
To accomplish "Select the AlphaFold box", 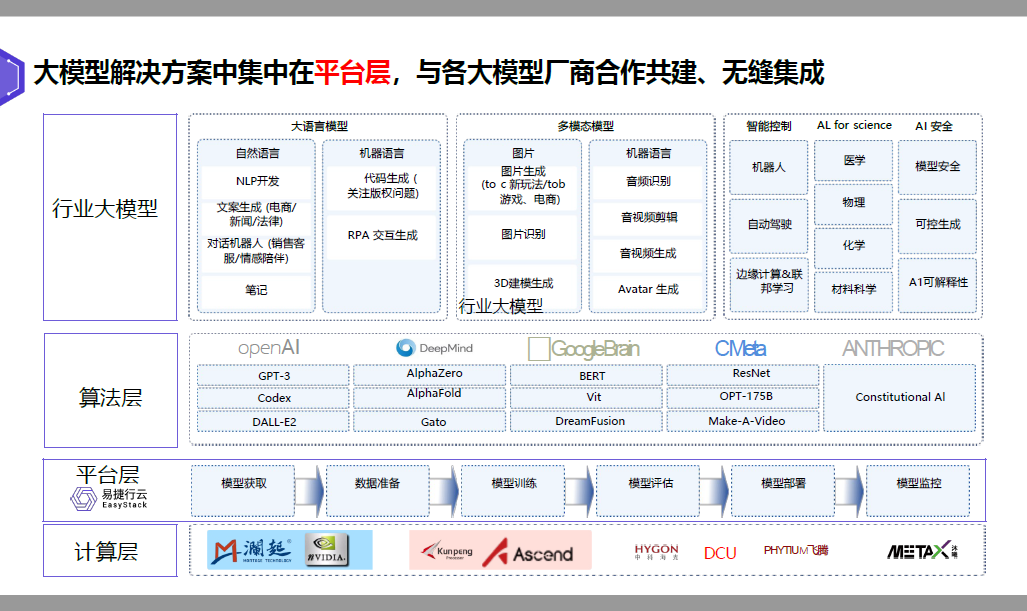I will 430,398.
